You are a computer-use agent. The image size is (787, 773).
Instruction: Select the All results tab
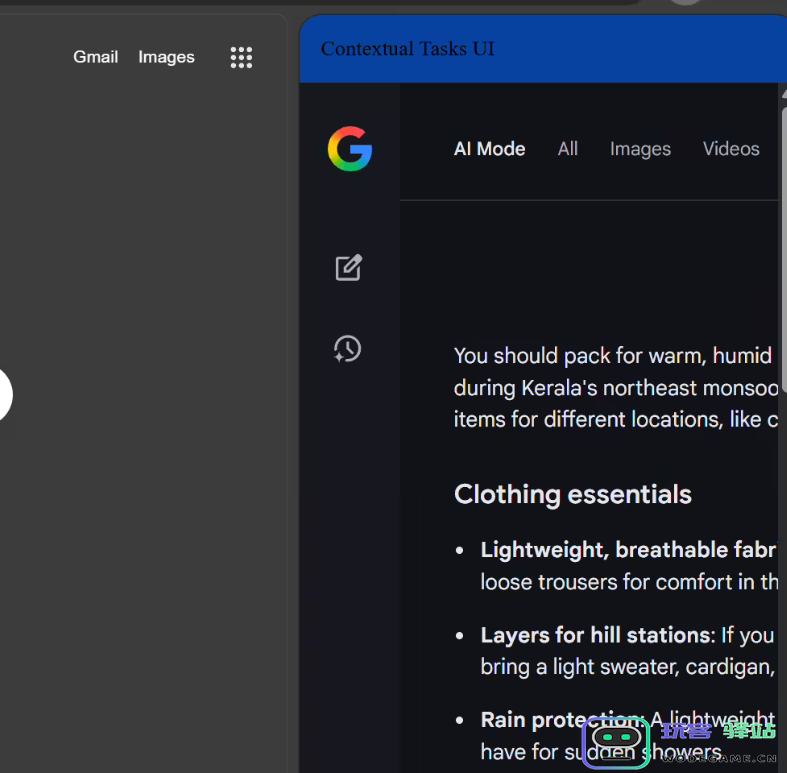coord(568,149)
